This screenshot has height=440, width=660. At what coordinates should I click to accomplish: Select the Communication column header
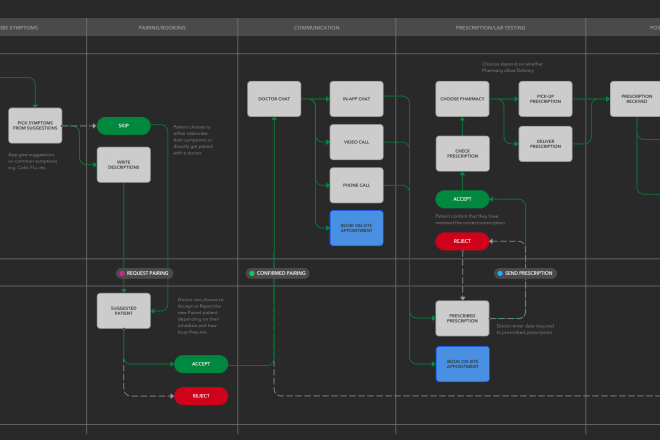pos(316,28)
